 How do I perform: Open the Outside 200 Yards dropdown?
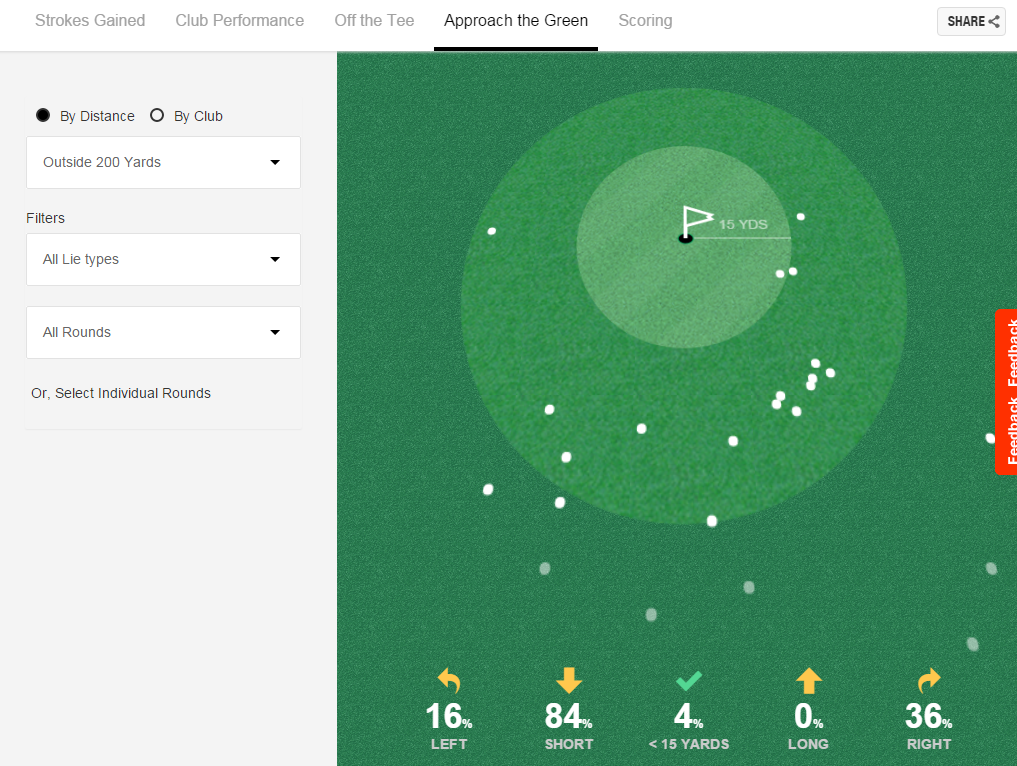pos(163,162)
